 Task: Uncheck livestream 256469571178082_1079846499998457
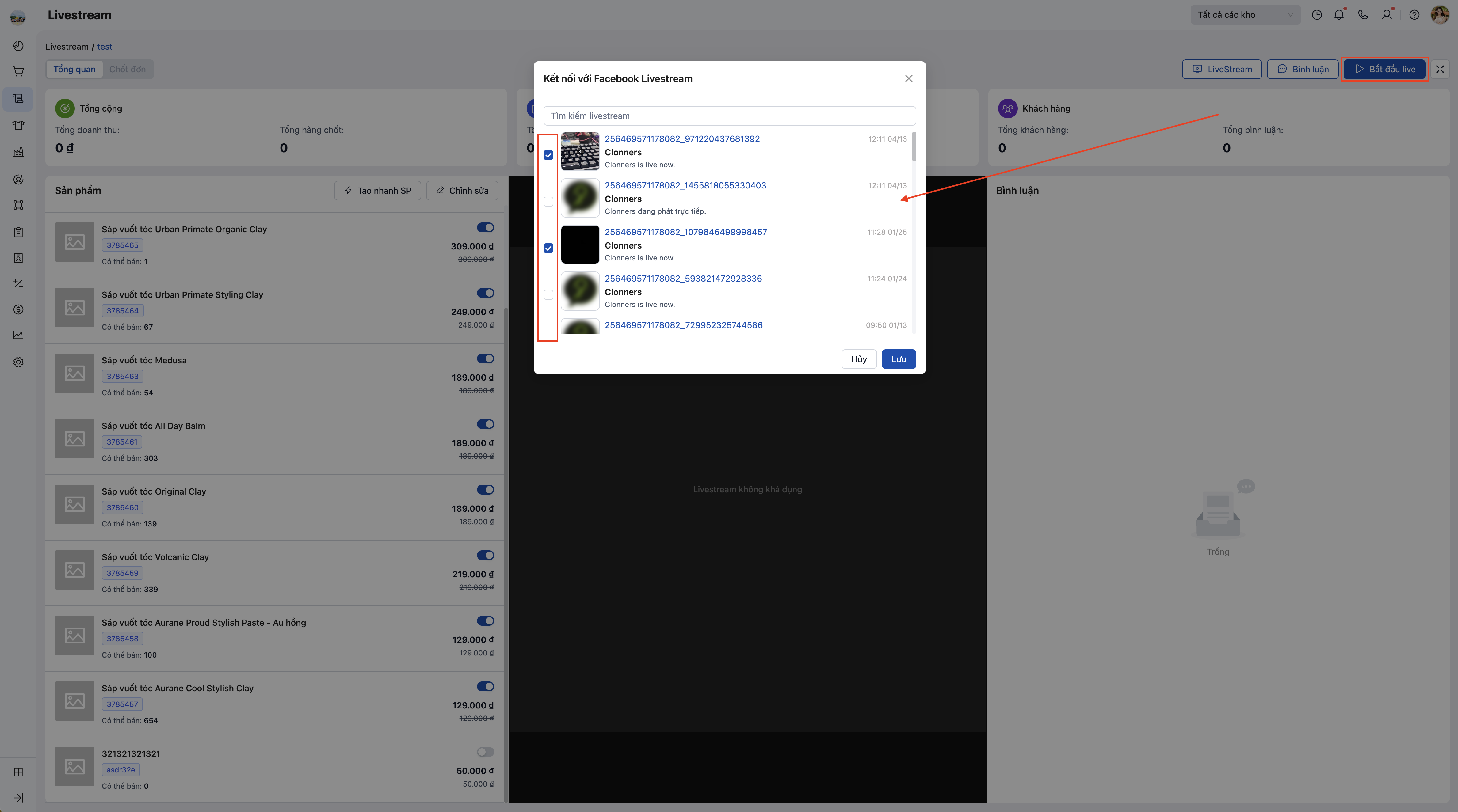pyautogui.click(x=548, y=248)
